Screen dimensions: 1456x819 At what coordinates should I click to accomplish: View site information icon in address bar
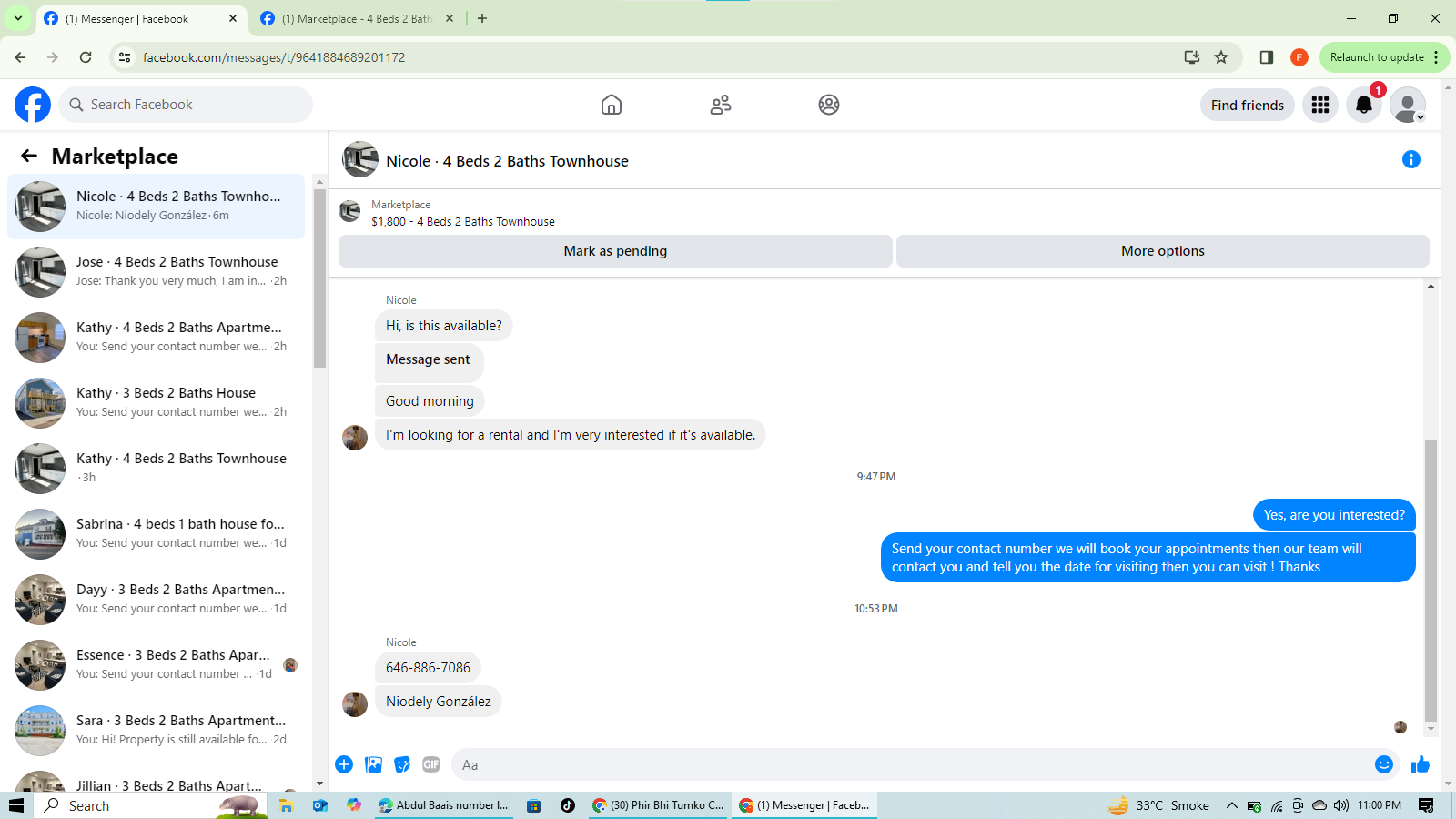(125, 57)
